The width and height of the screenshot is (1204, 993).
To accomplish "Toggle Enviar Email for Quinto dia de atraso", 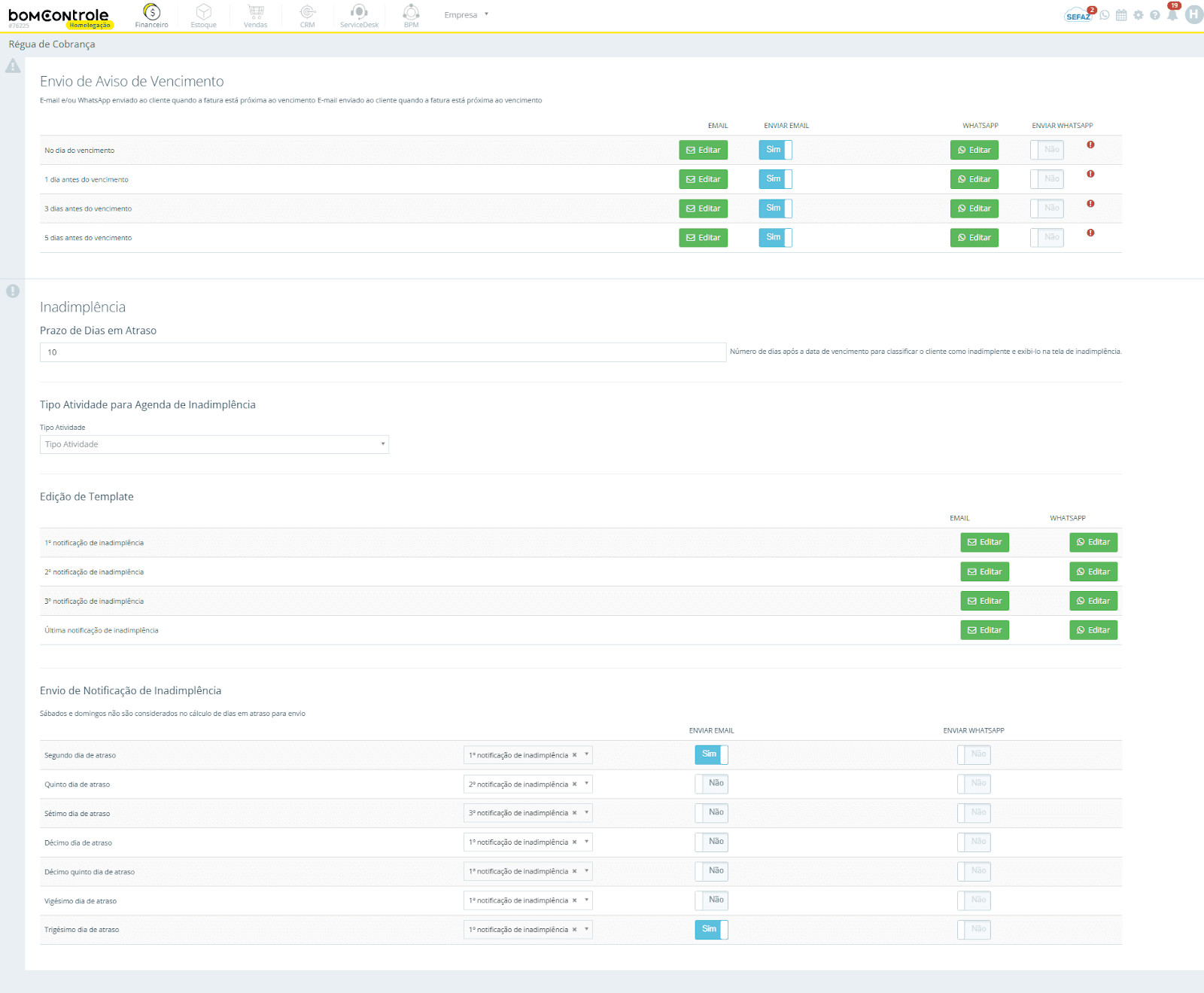I will coord(711,784).
